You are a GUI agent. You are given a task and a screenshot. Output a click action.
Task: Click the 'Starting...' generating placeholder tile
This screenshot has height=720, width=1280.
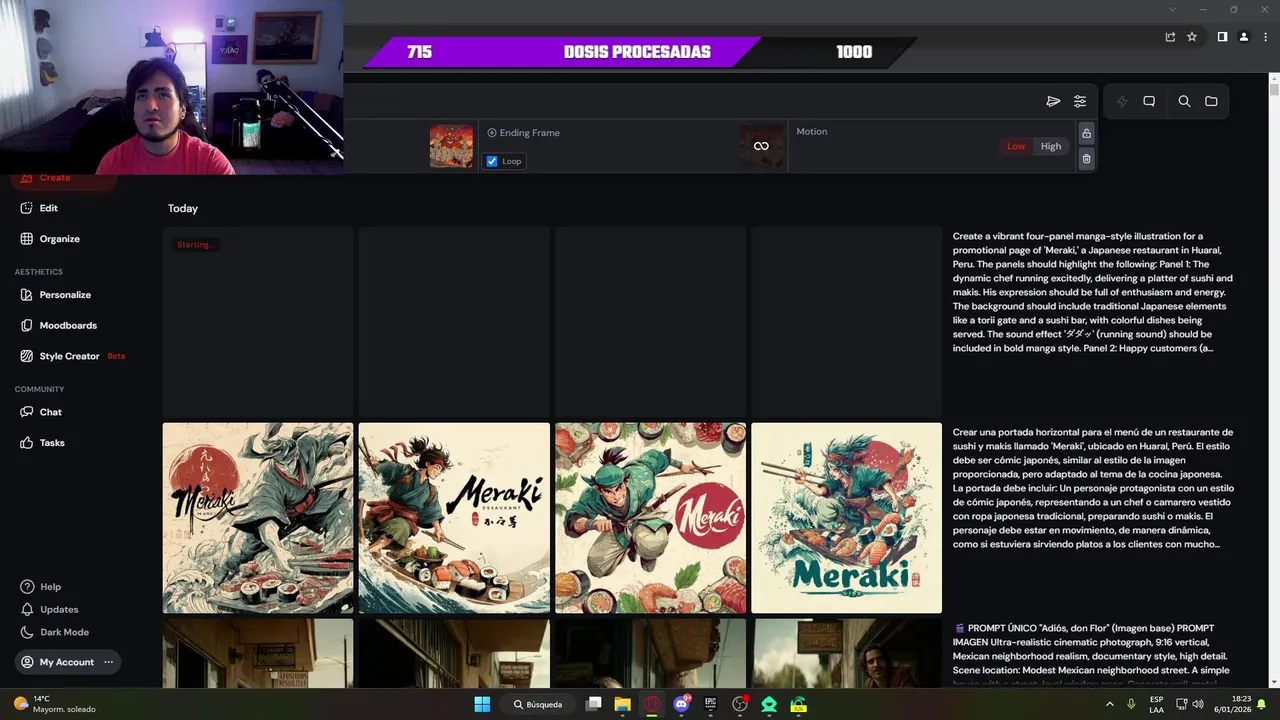(258, 322)
